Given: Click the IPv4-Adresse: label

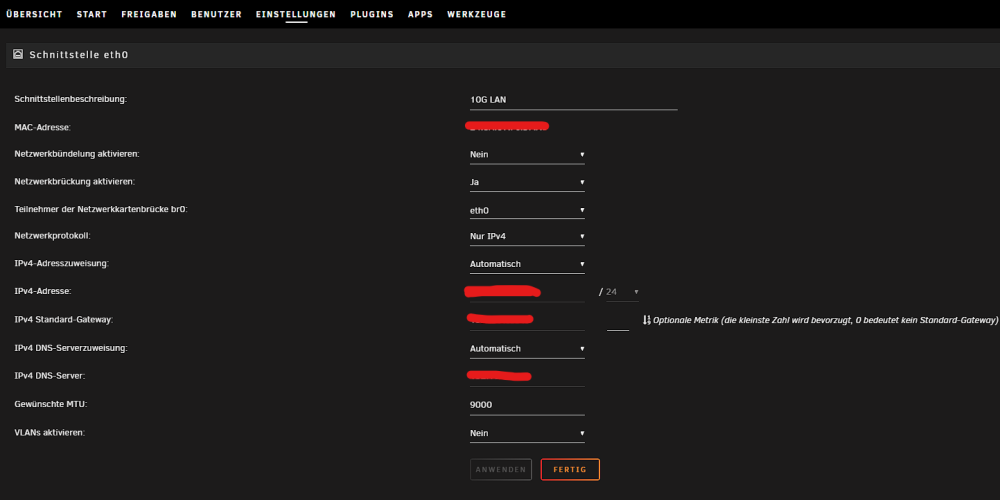Looking at the screenshot, I should (x=43, y=291).
